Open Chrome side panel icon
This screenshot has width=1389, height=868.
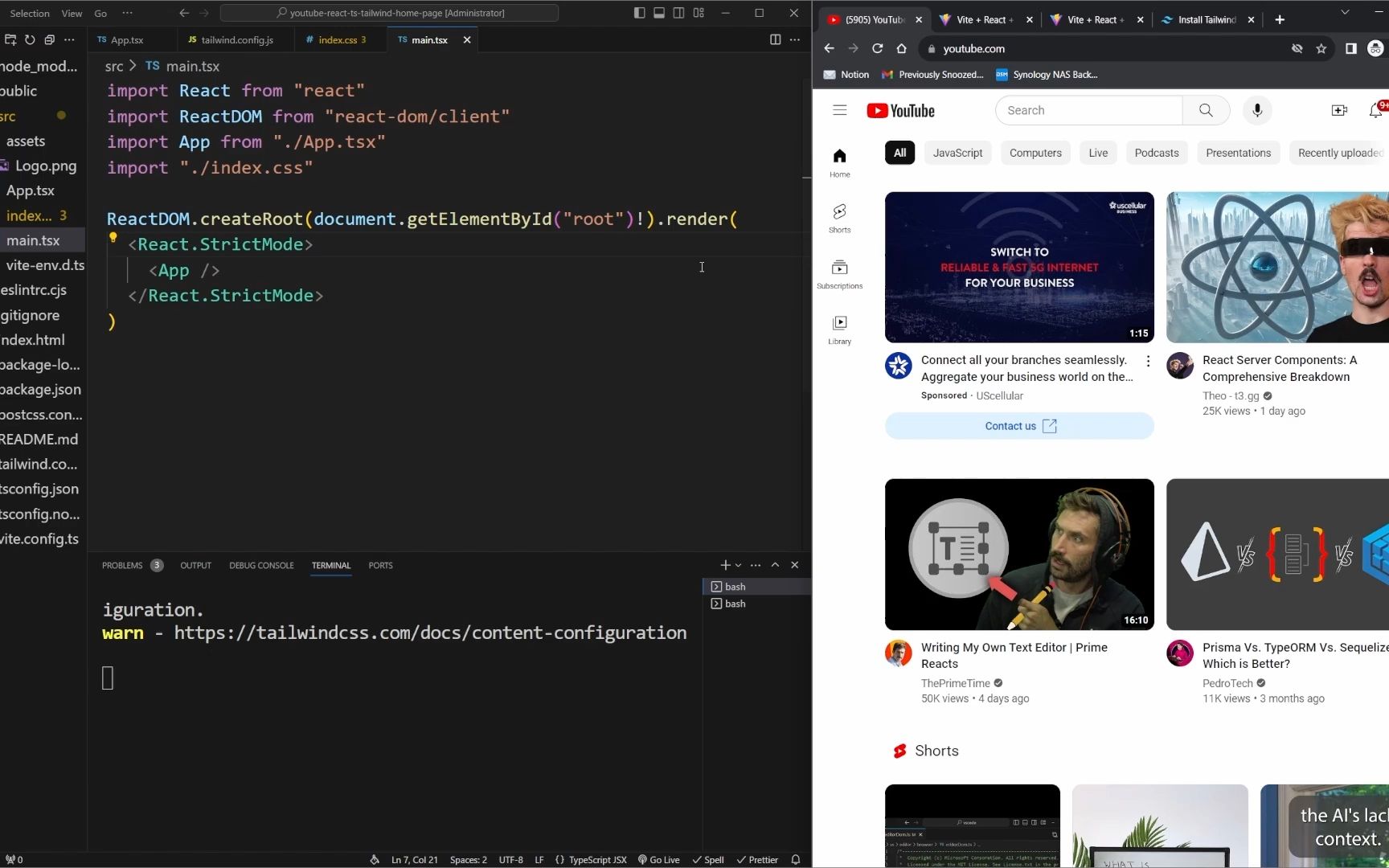pos(1351,48)
